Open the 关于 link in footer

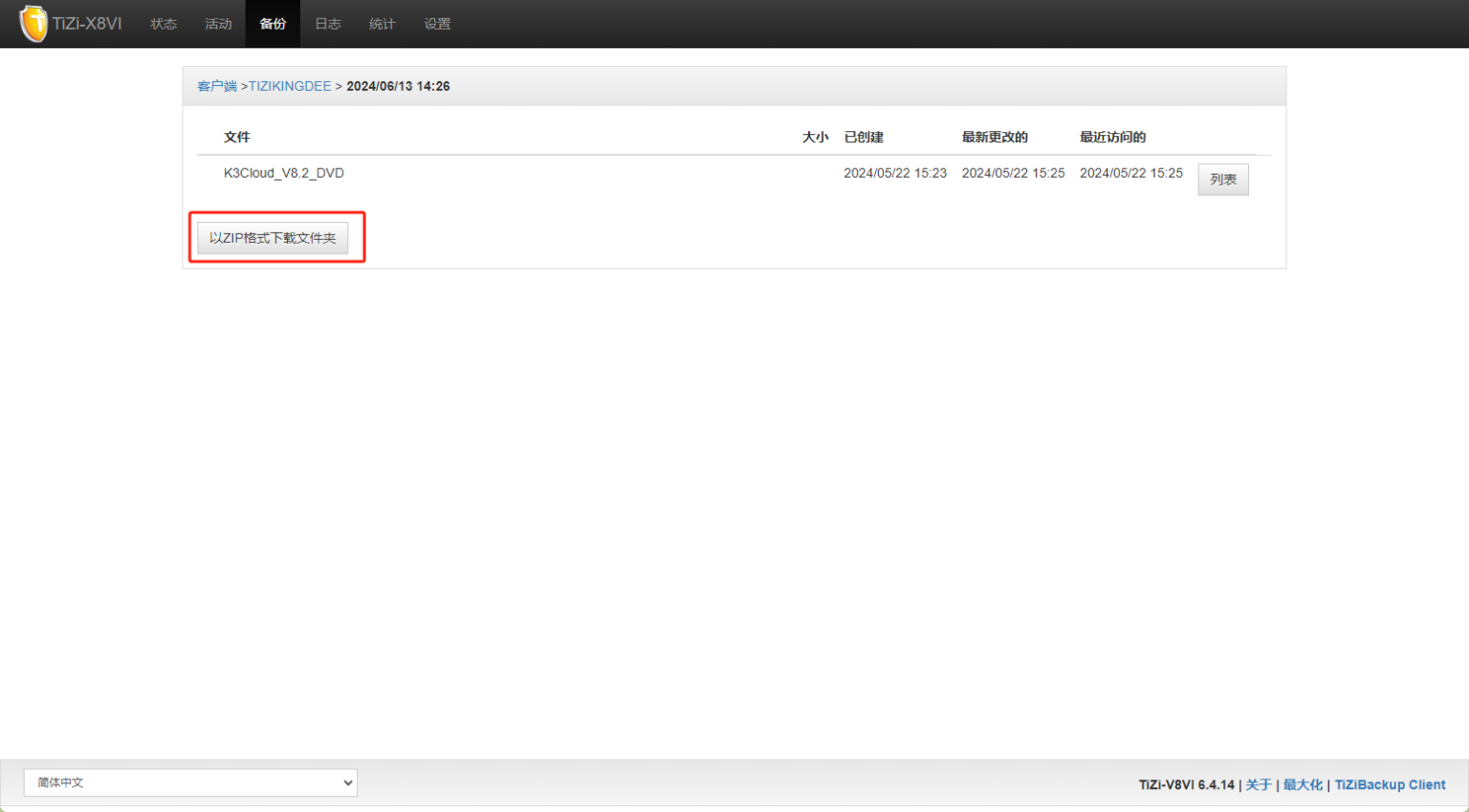click(1258, 784)
